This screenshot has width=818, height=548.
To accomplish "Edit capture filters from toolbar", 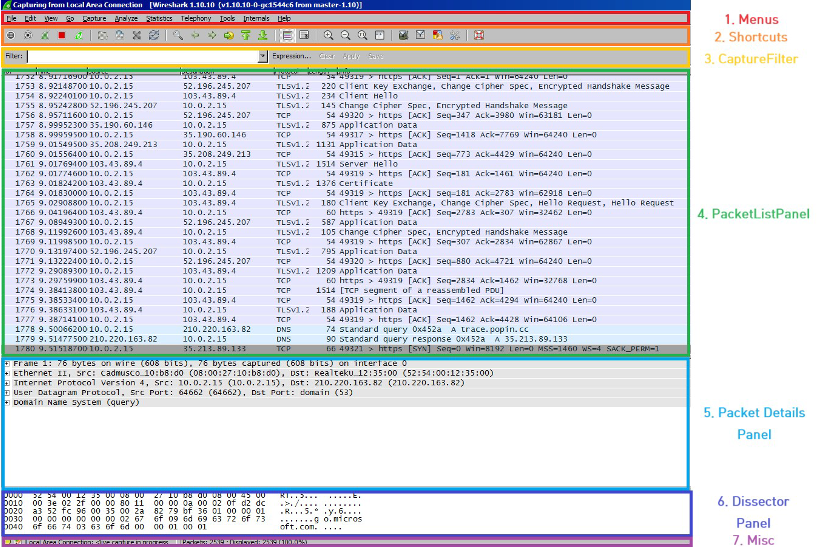I will pyautogui.click(x=403, y=35).
